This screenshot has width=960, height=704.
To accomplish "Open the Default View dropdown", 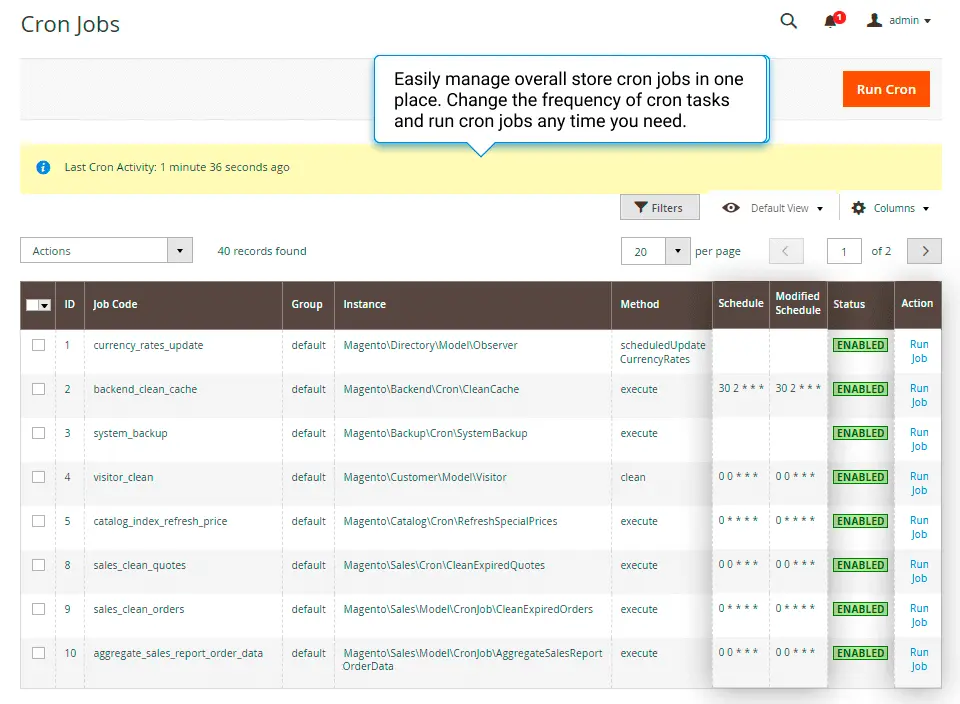I will 780,207.
